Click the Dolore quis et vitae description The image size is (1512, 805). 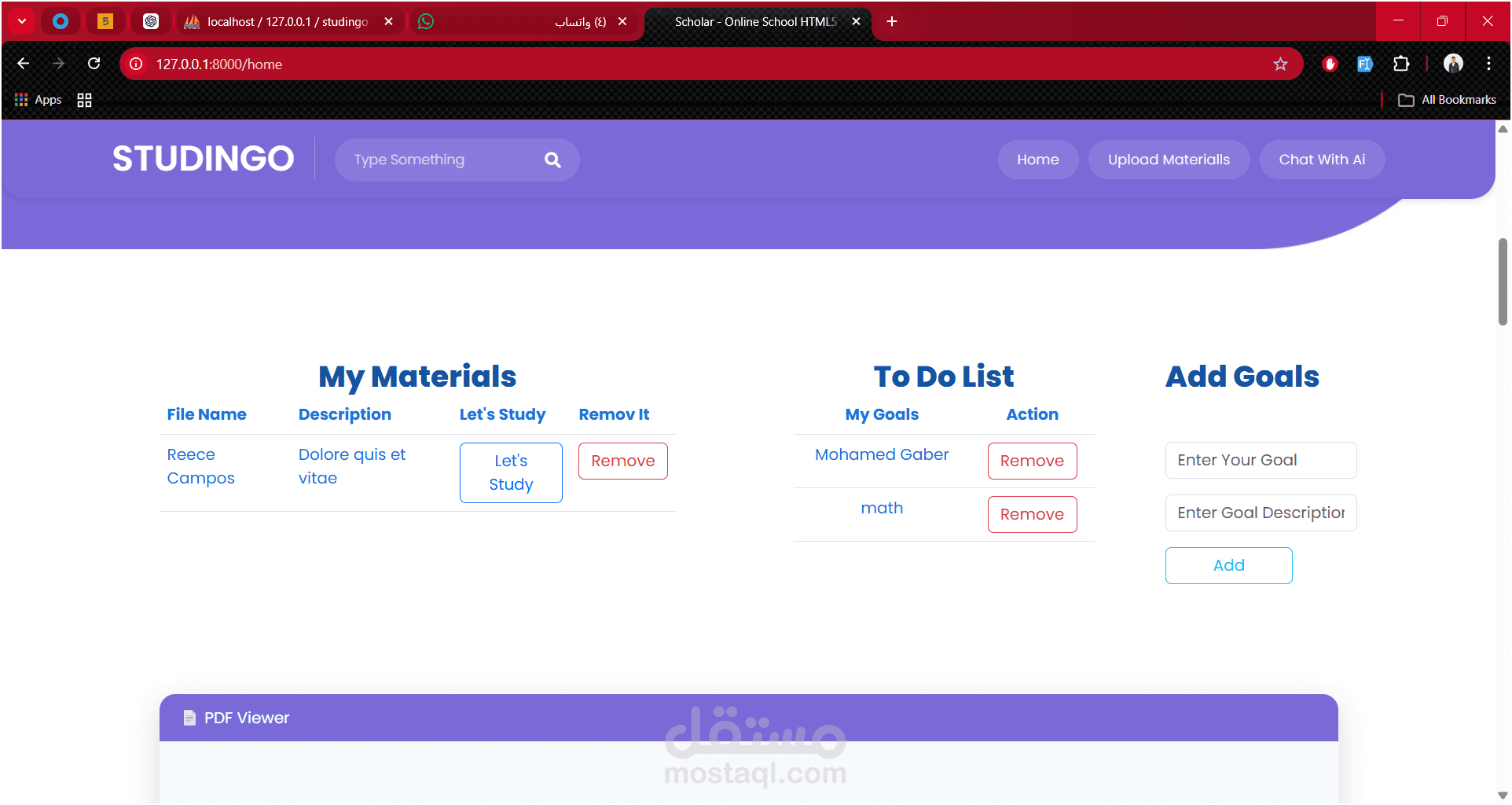point(352,466)
